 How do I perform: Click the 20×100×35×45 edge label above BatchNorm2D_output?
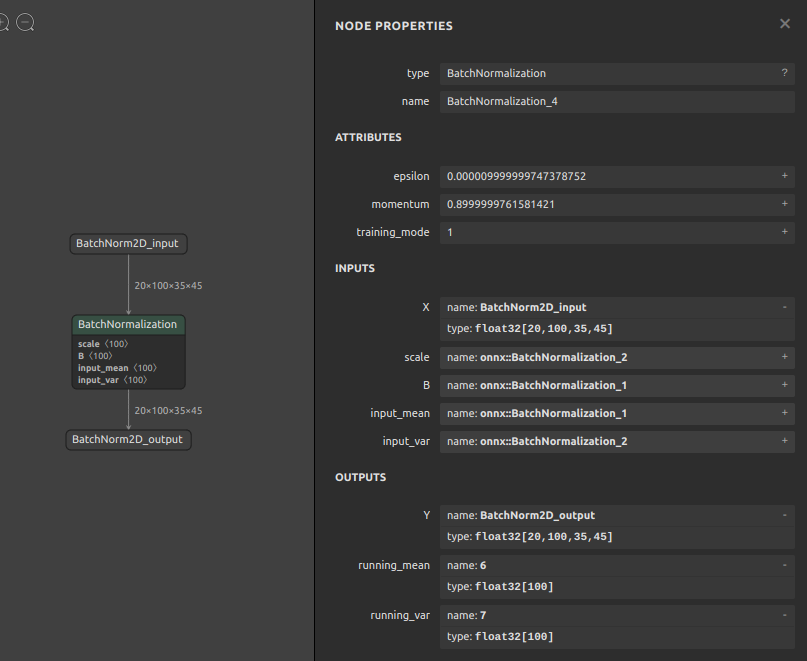click(168, 410)
